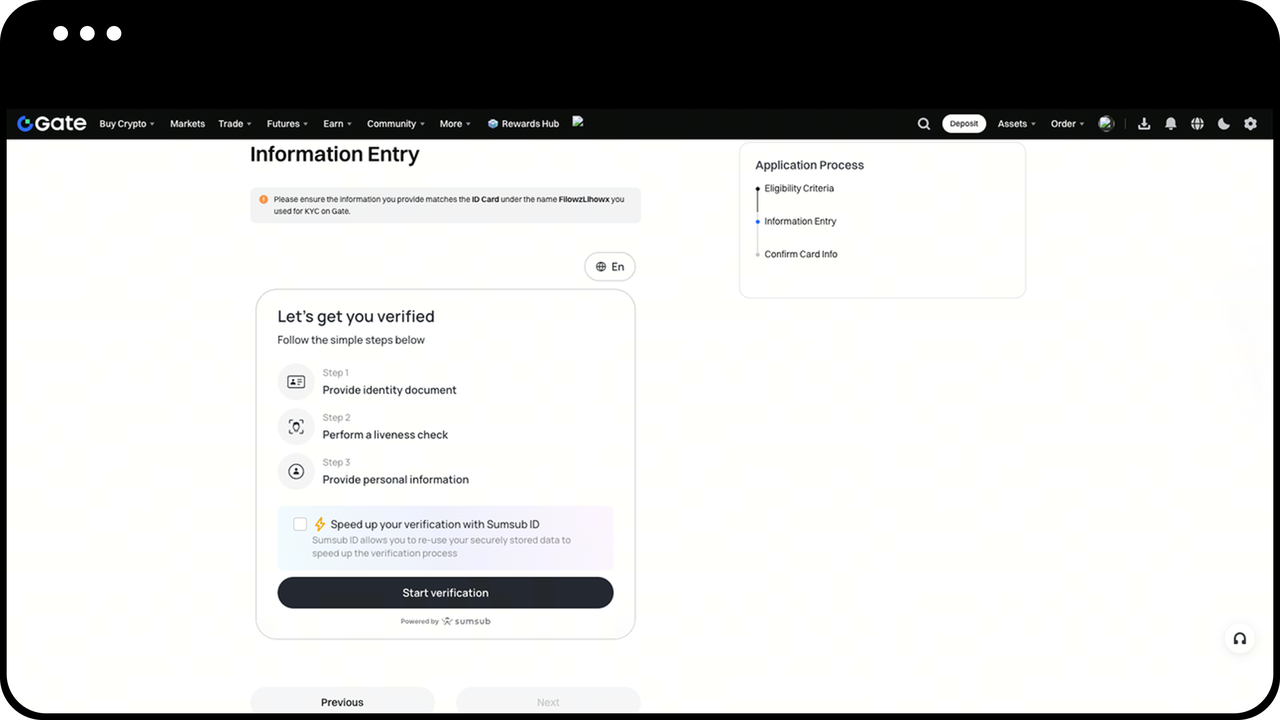Click the Start verification button

(445, 593)
